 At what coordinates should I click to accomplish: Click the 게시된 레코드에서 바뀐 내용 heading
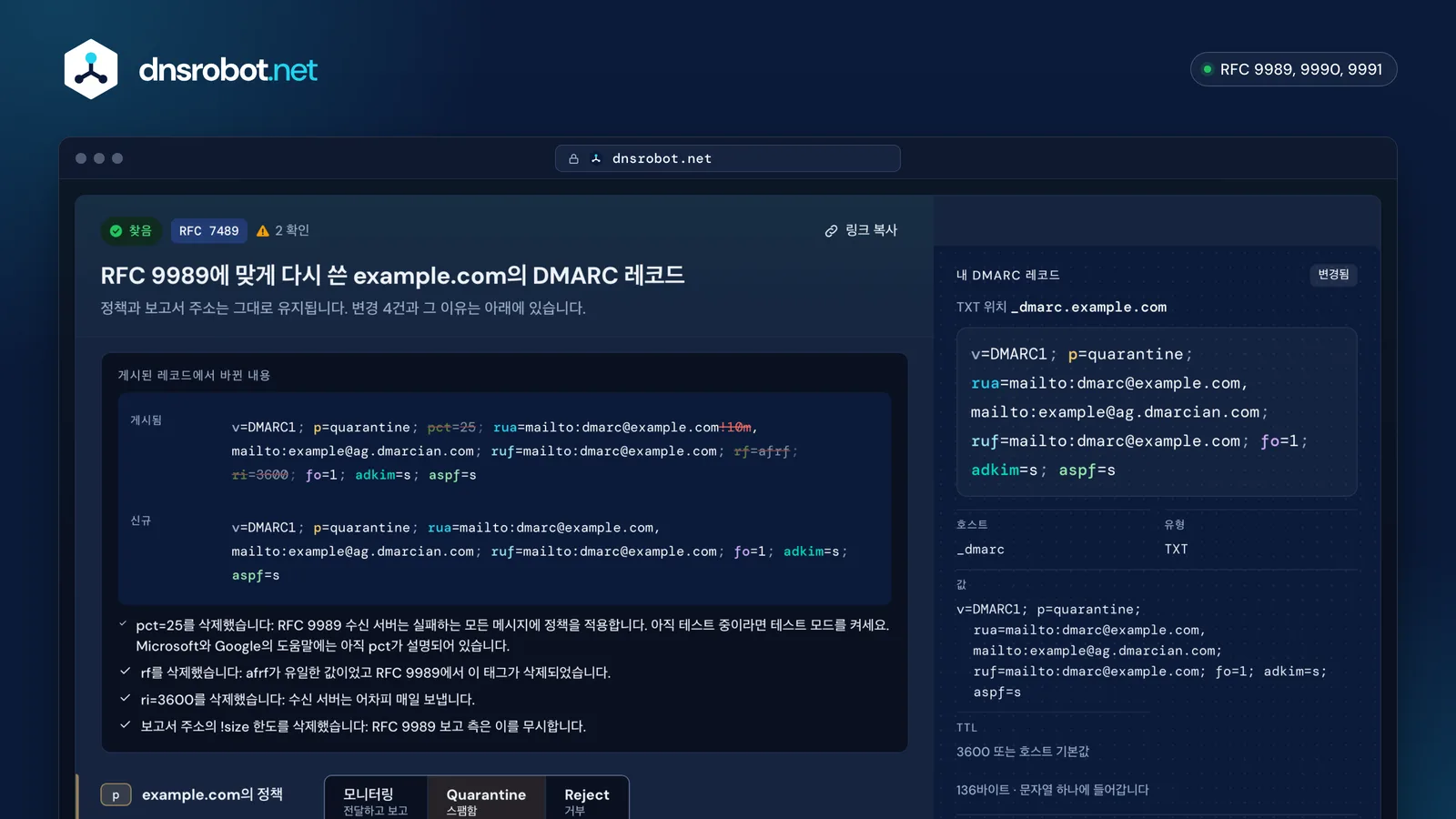pos(194,375)
